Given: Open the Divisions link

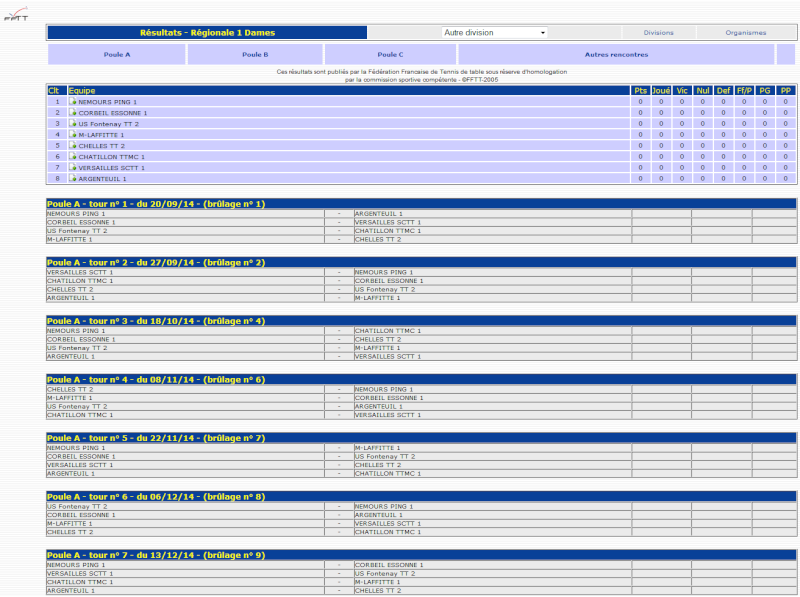Looking at the screenshot, I should [x=658, y=33].
